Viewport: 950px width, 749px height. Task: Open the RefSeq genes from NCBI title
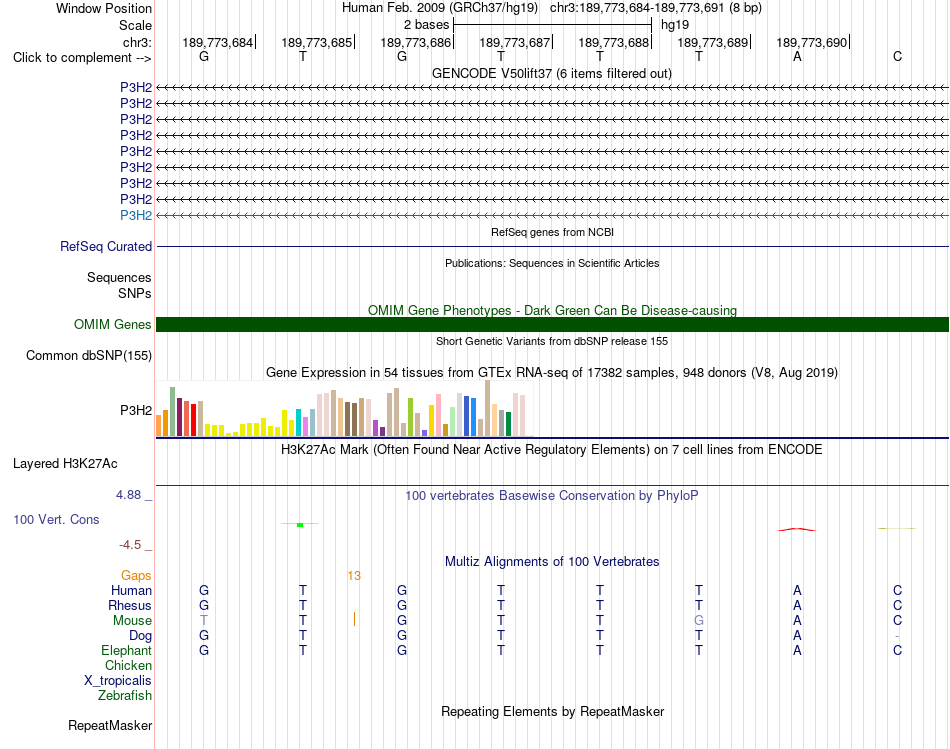tap(552, 232)
